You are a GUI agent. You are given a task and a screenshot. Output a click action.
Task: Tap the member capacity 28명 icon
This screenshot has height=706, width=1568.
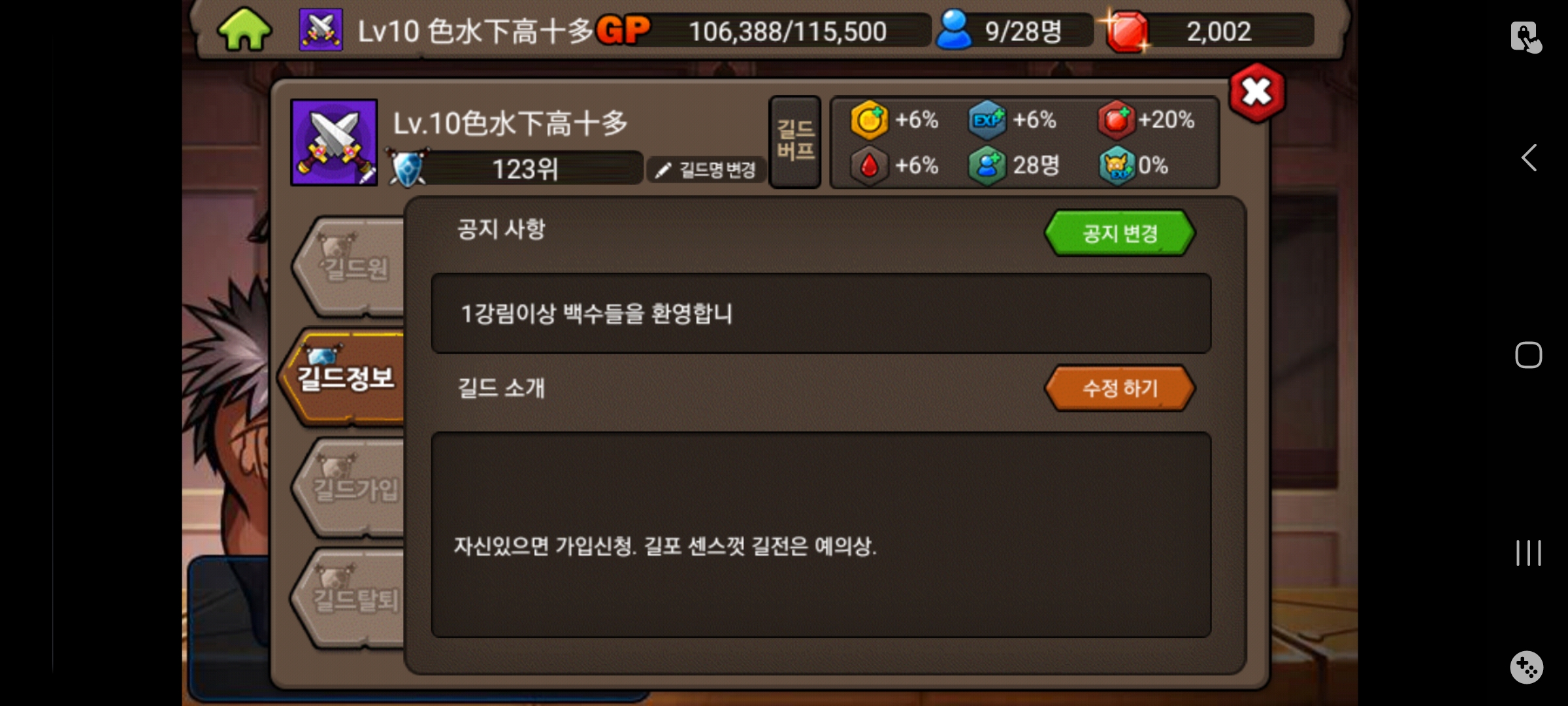(x=987, y=166)
